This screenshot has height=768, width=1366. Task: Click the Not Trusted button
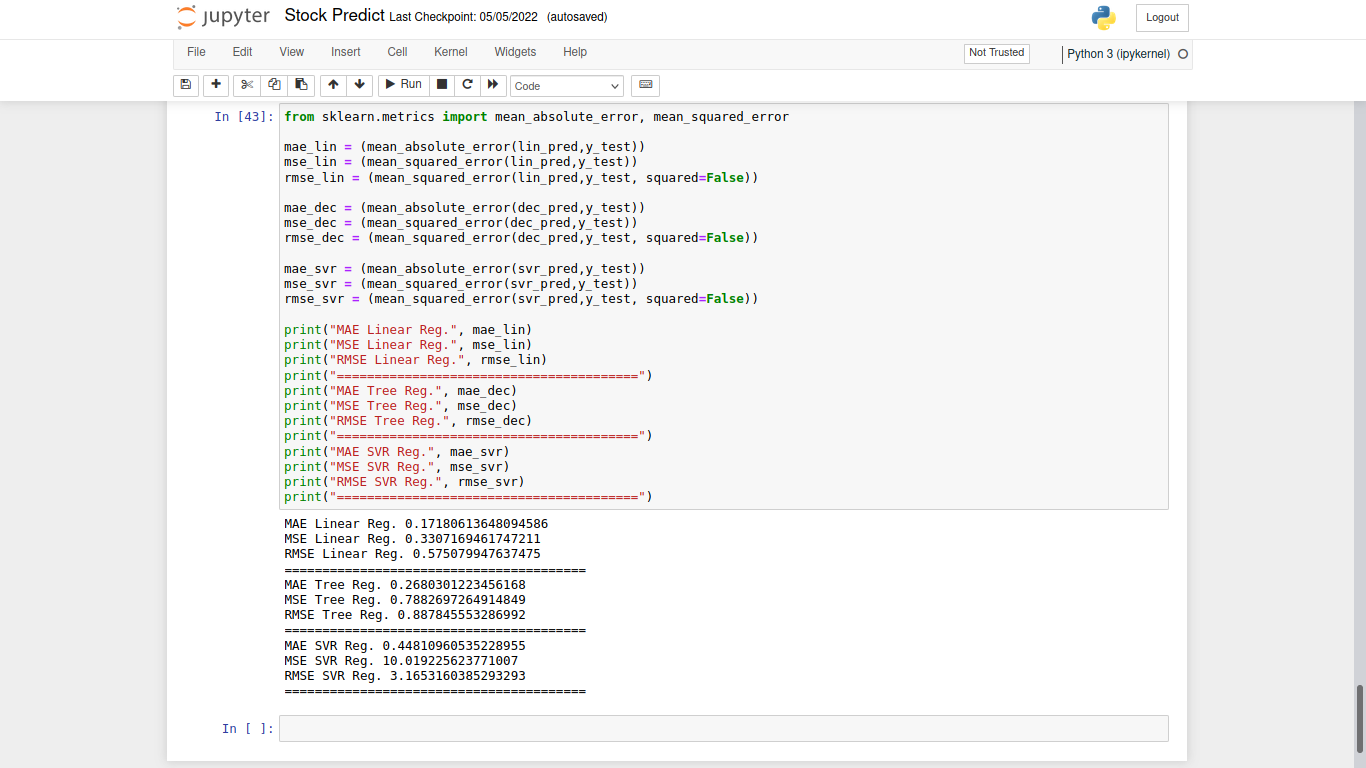coord(997,53)
